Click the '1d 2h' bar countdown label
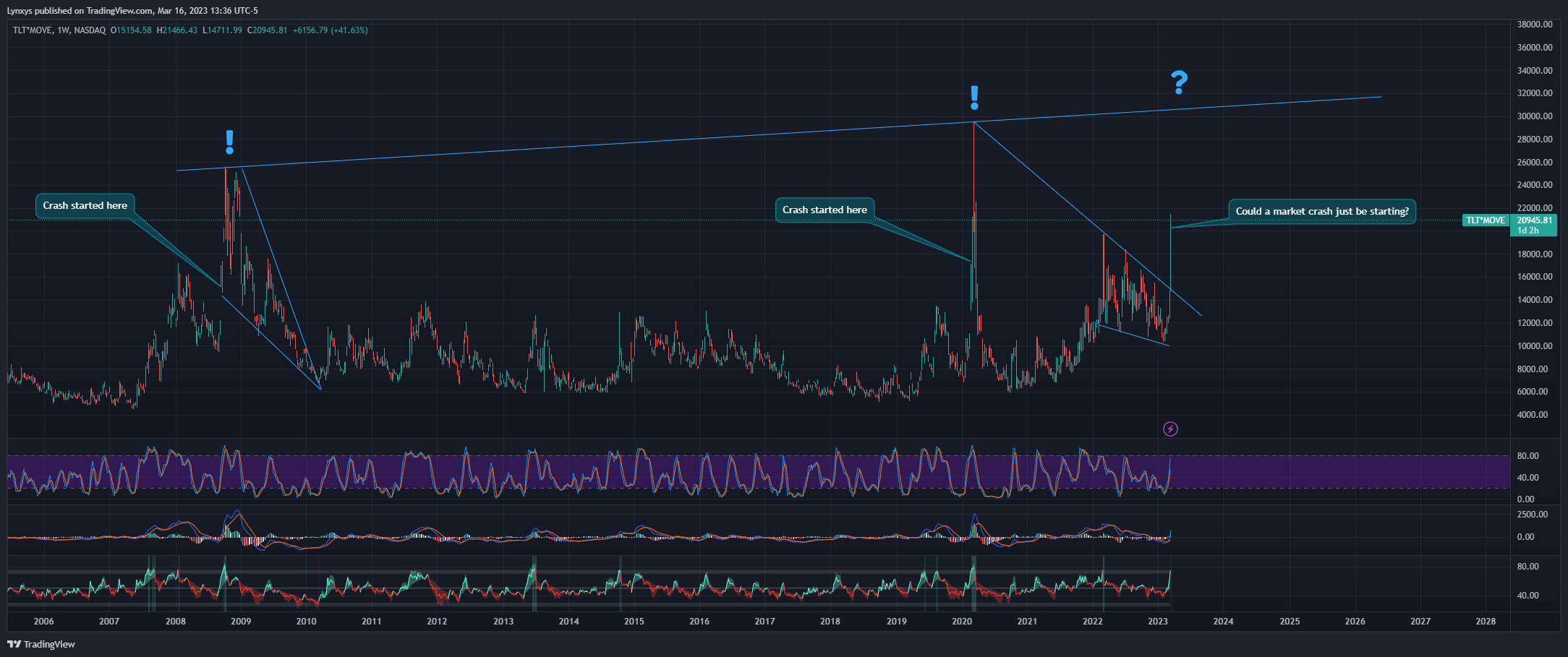This screenshot has width=1568, height=657. pyautogui.click(x=1527, y=231)
